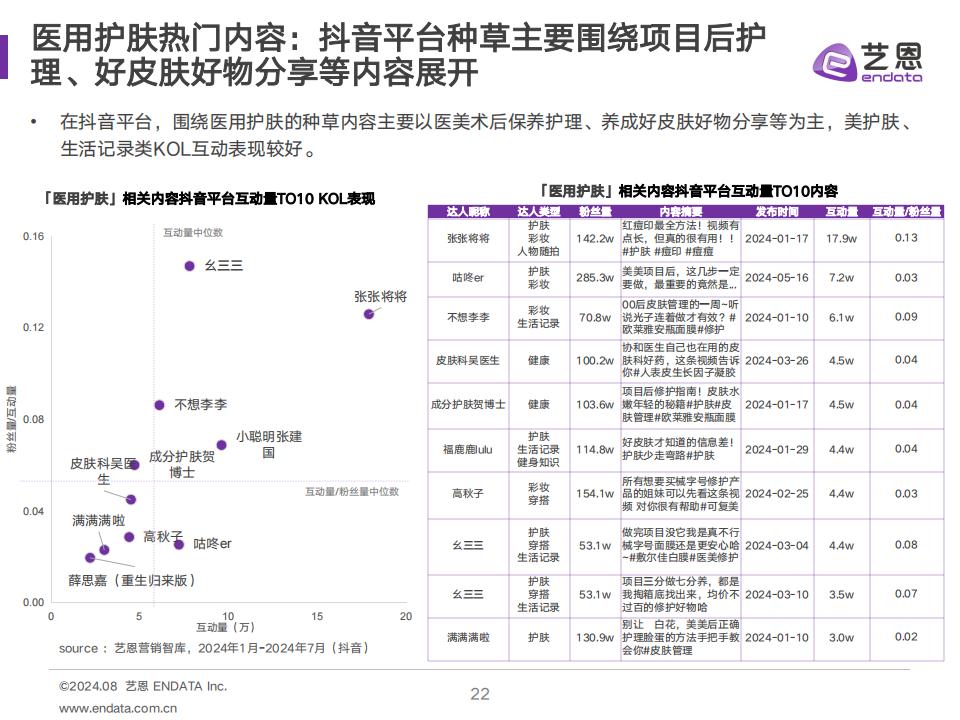Image resolution: width=960 pixels, height=720 pixels.
Task: Click the 0.13 ratio cell
Action: coord(906,238)
